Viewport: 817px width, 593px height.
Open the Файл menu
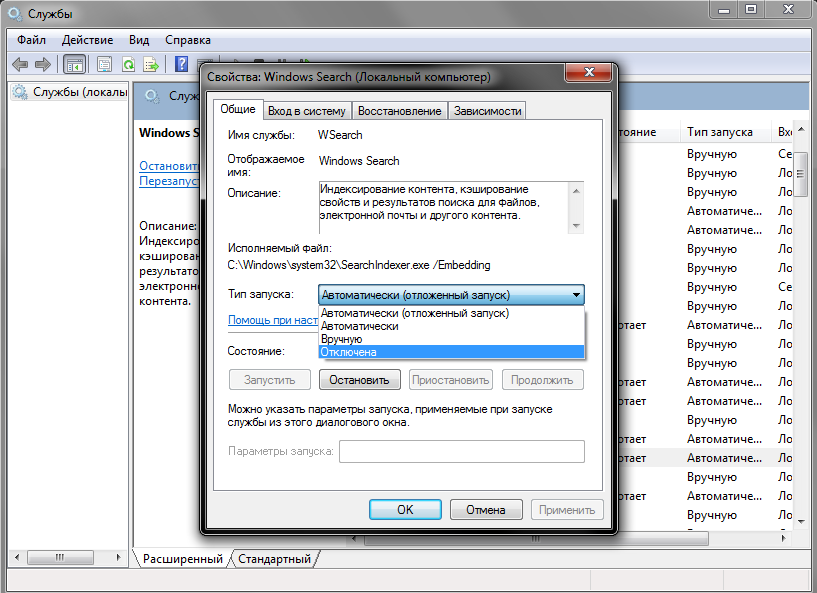[x=31, y=40]
